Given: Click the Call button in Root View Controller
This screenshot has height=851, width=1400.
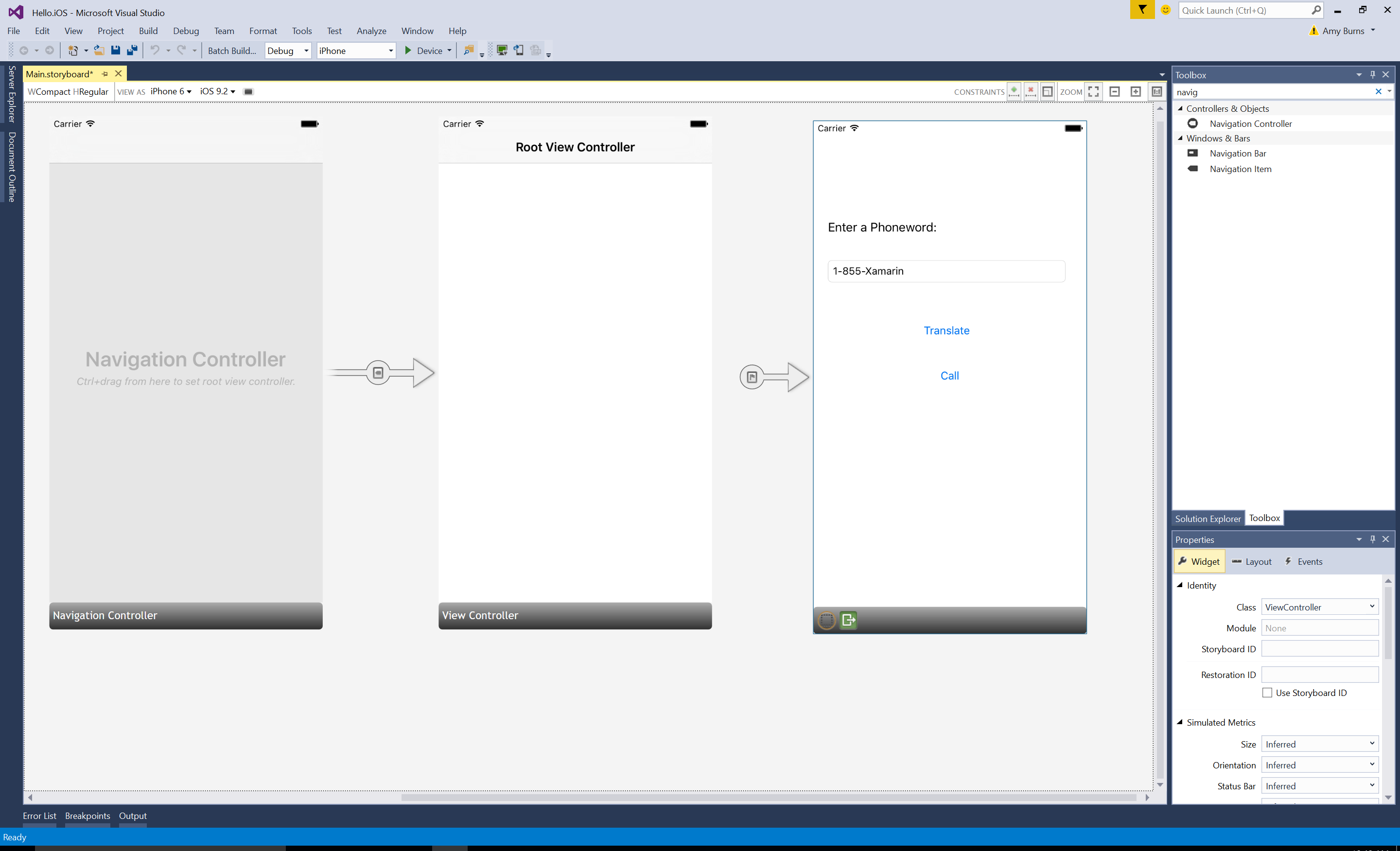Looking at the screenshot, I should pos(949,375).
